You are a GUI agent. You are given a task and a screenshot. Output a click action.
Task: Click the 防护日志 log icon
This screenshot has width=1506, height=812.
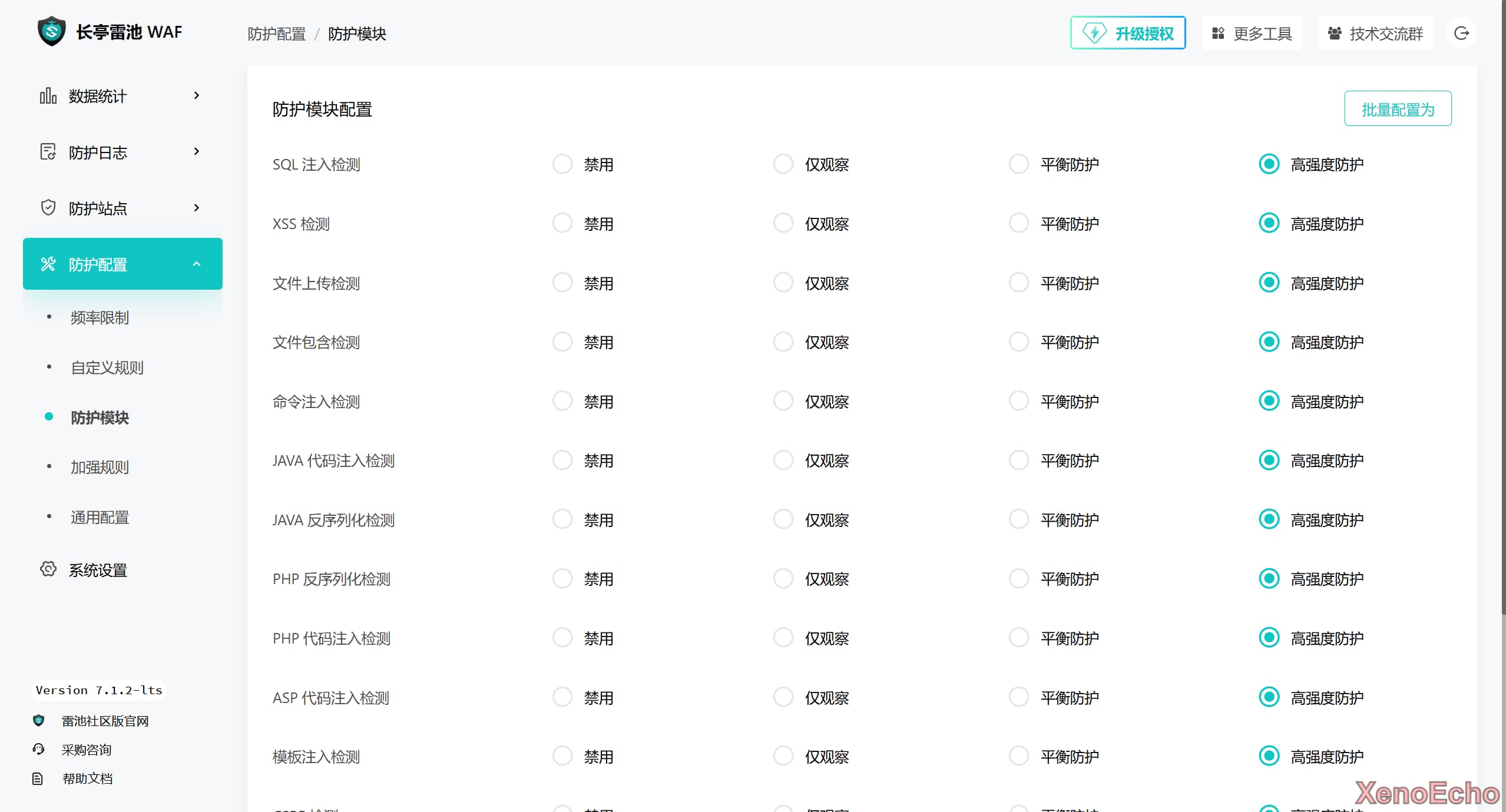coord(48,152)
